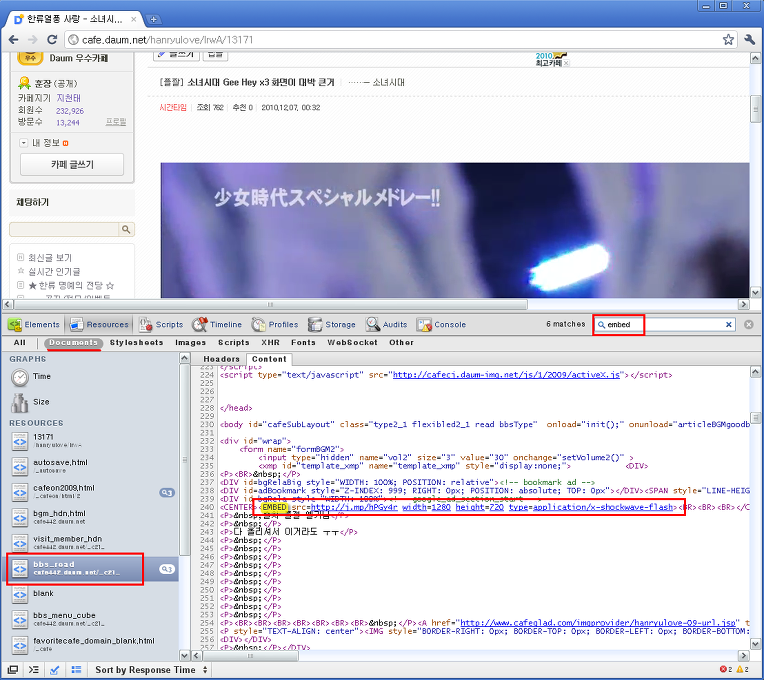Close the Daum cafe browser tab
Image resolution: width=764 pixels, height=680 pixels.
(x=134, y=19)
